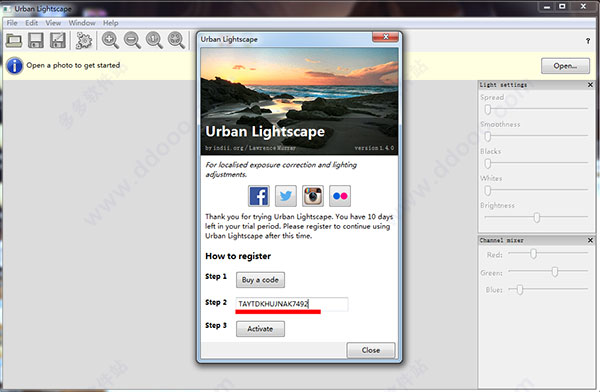
Task: Click the save-as floppy disk icon
Action: click(58, 40)
